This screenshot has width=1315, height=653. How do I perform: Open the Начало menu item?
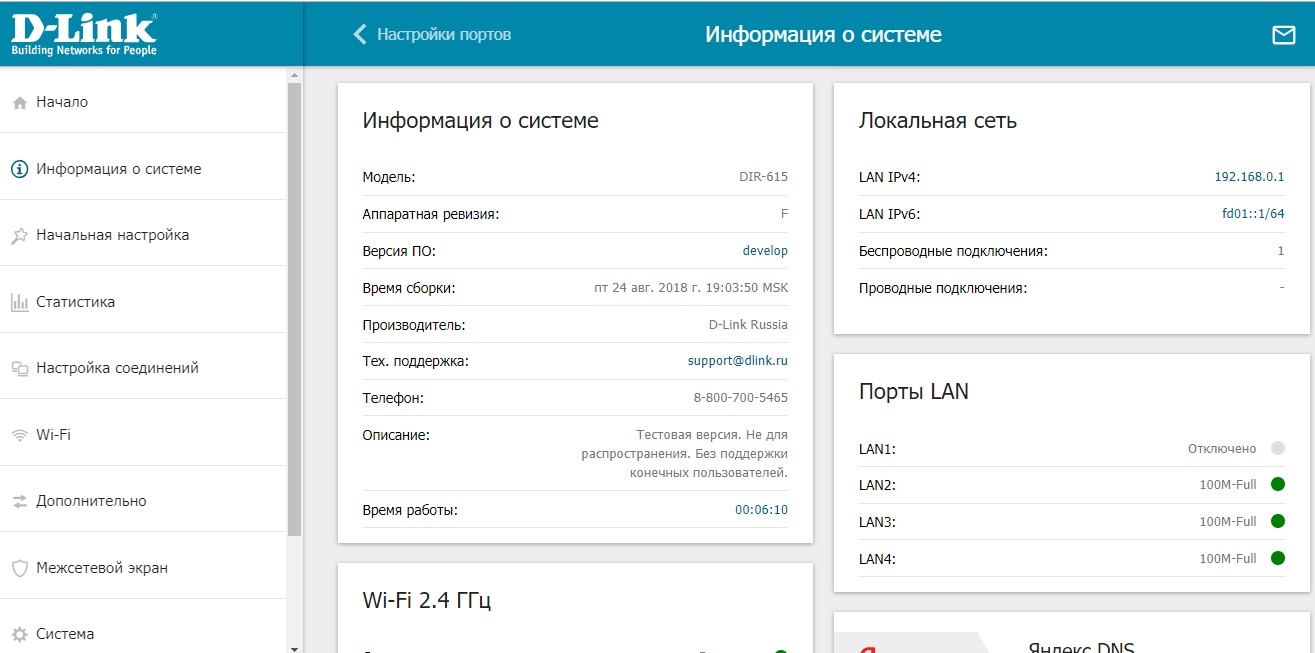tap(143, 102)
